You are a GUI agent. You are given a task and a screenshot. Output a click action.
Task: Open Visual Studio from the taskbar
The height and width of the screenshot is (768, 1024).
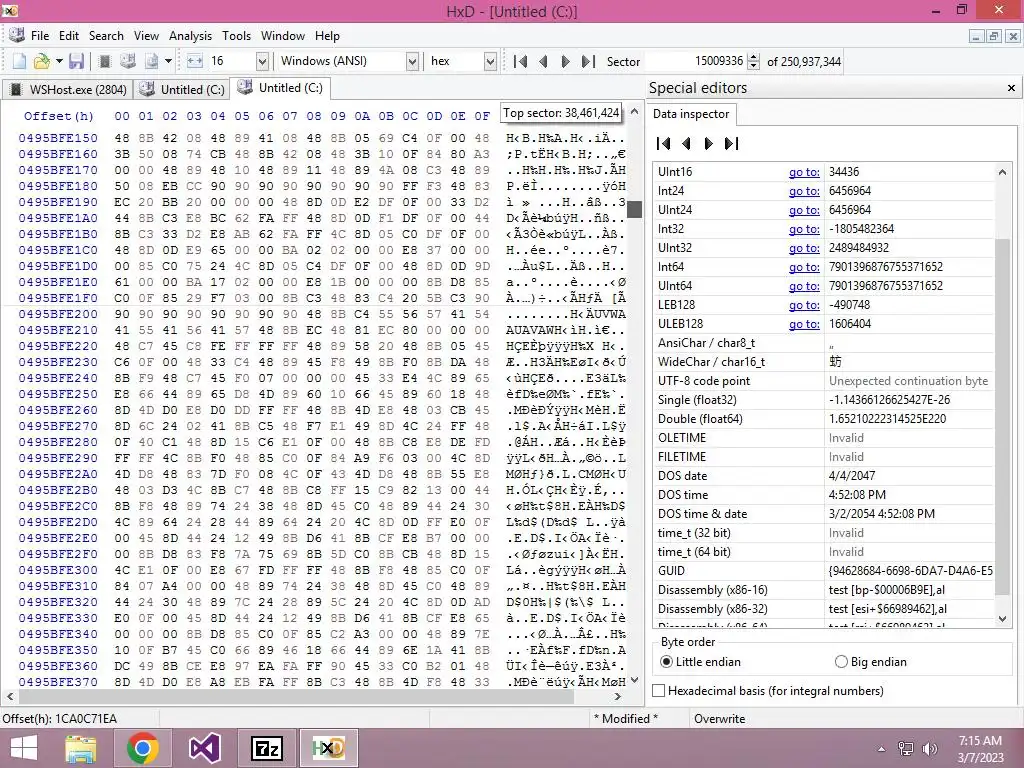(x=204, y=748)
